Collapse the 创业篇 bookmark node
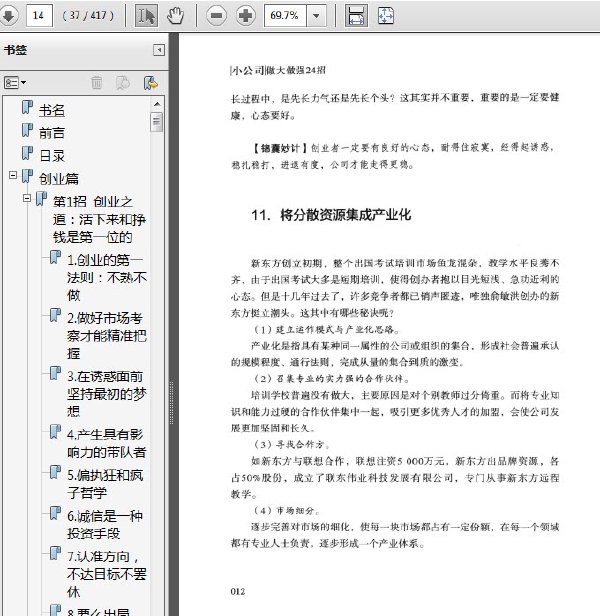The image size is (600, 616). click(x=13, y=175)
